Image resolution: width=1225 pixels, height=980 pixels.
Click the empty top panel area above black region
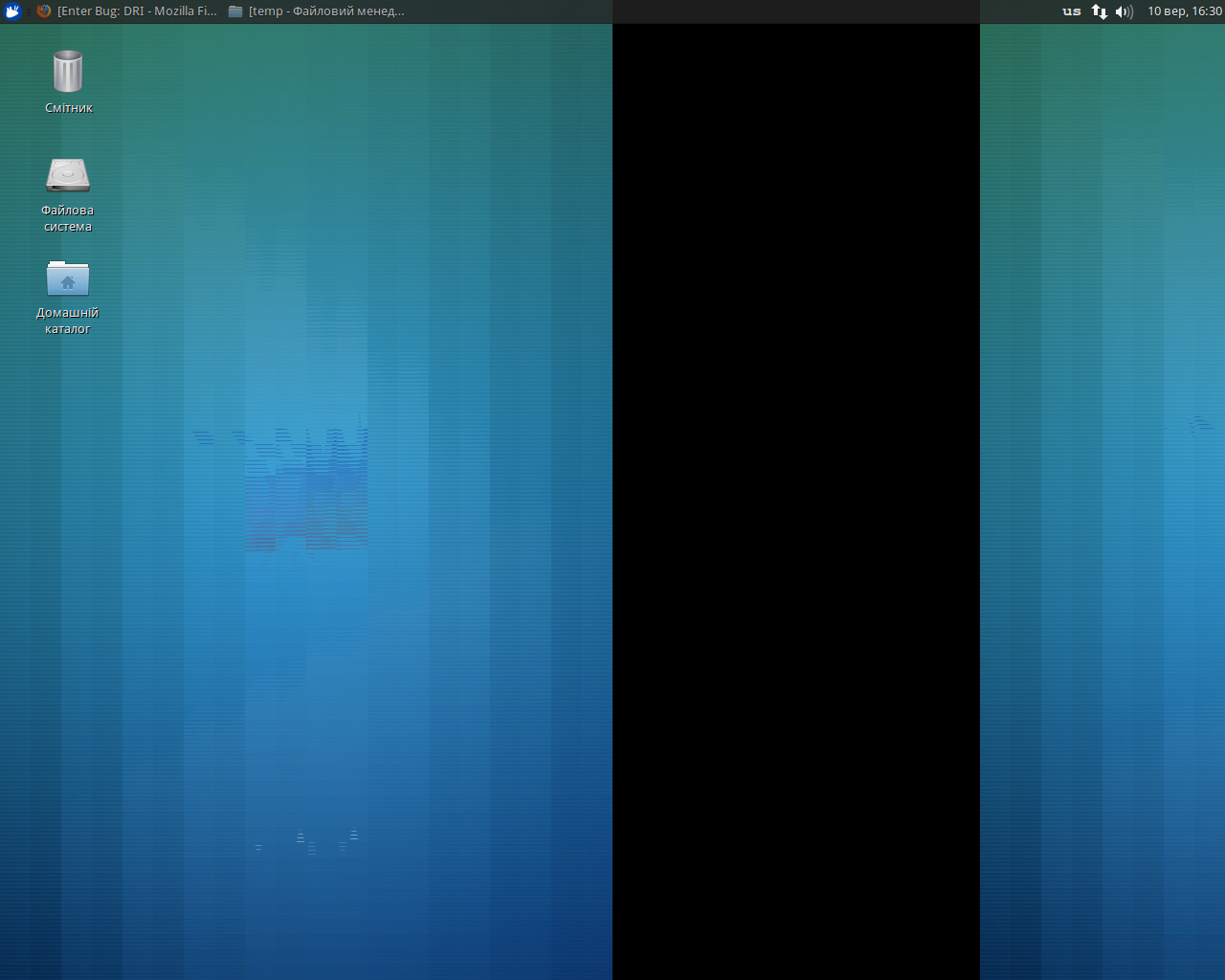pyautogui.click(x=794, y=11)
